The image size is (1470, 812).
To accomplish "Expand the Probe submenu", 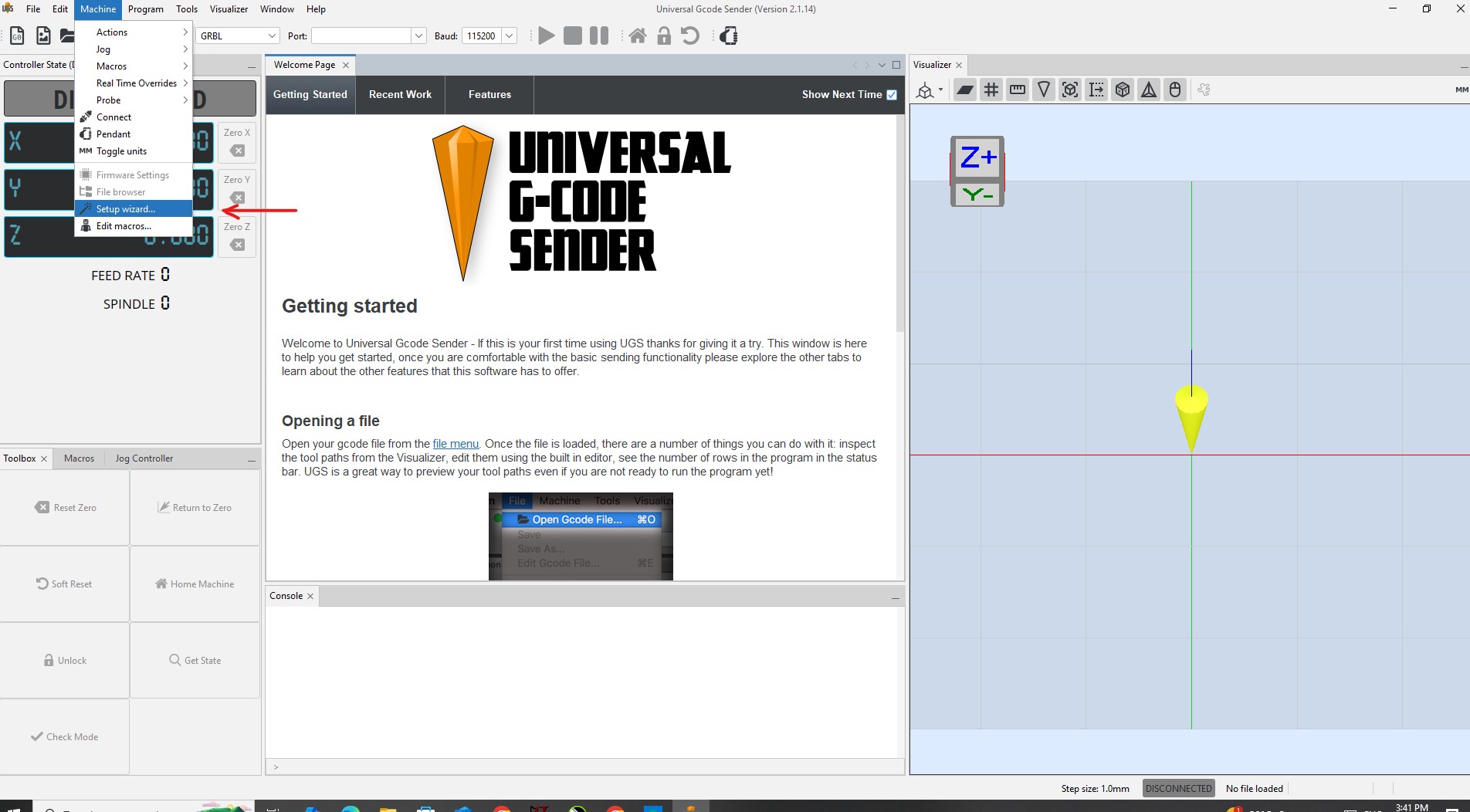I will point(134,100).
